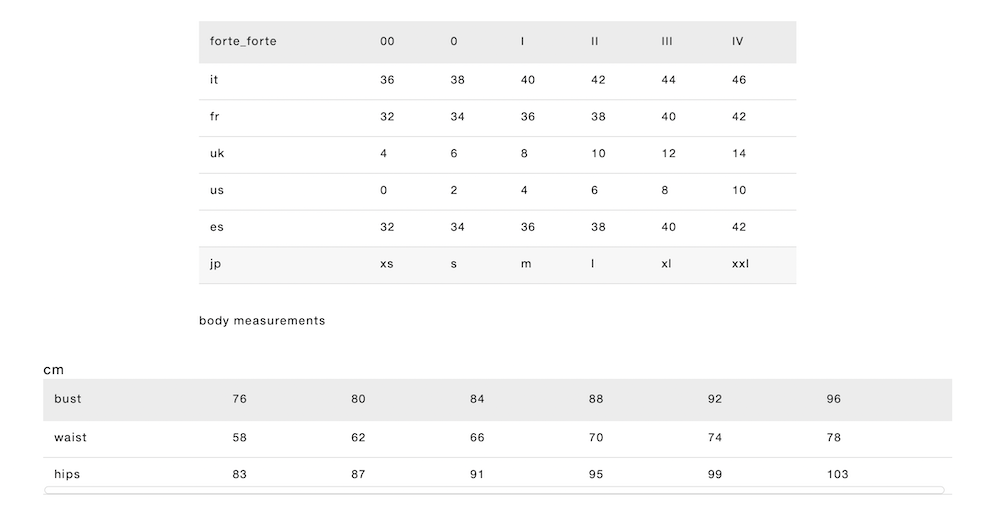Viewport: 1000px width, 514px height.
Task: Click the '14' cell in the uk row
Action: click(x=739, y=154)
